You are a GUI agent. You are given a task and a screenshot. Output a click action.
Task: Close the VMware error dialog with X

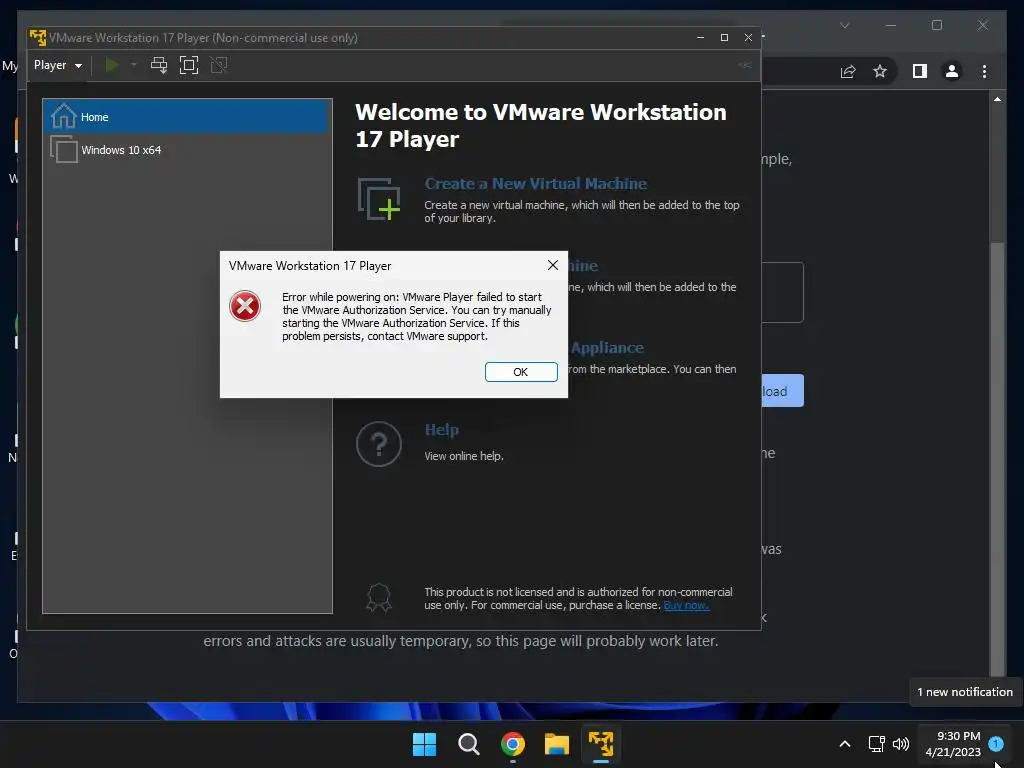552,265
